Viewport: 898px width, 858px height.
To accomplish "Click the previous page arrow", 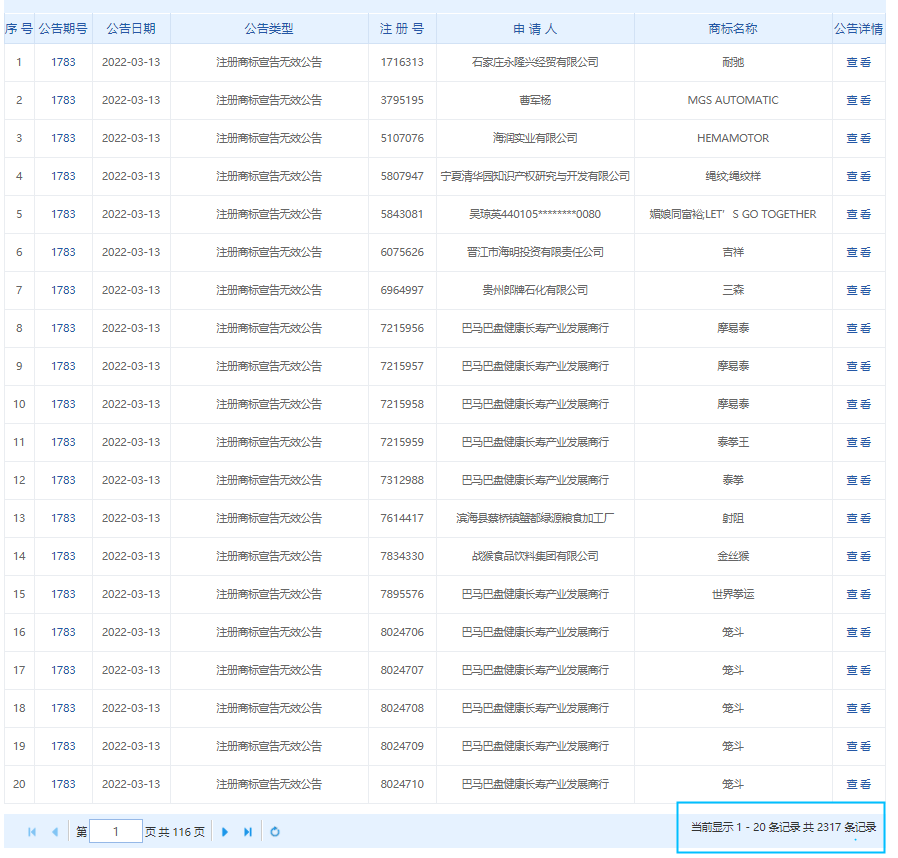I will tap(55, 832).
